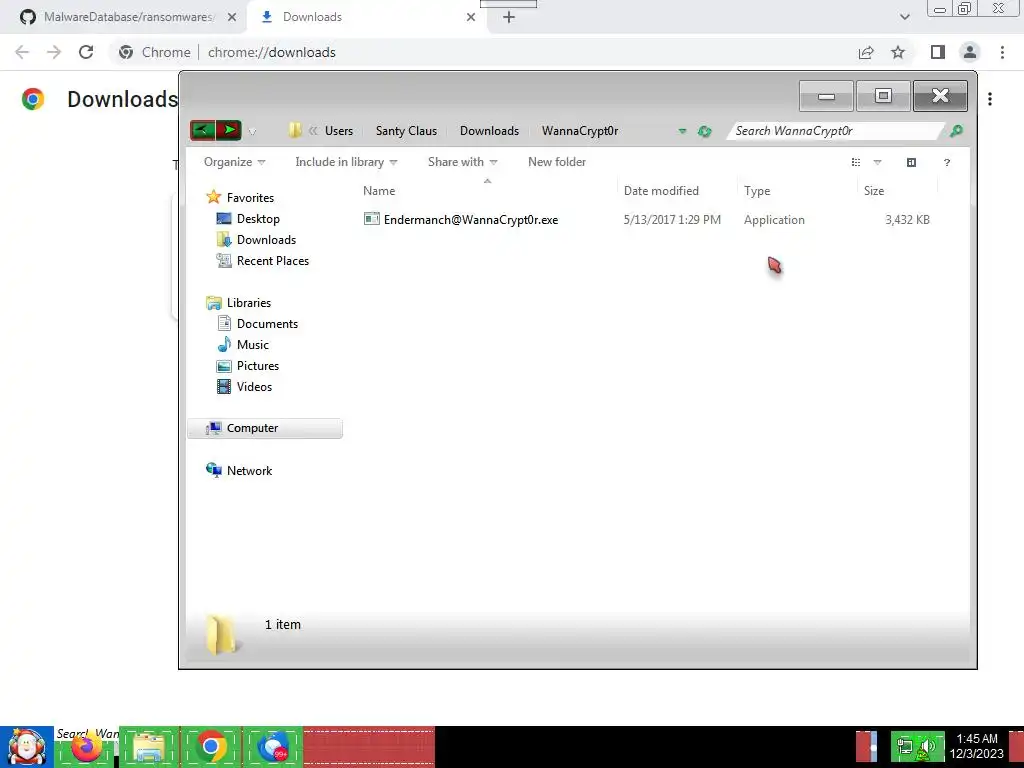Open the Santa Start button
The height and width of the screenshot is (768, 1024).
pos(27,747)
